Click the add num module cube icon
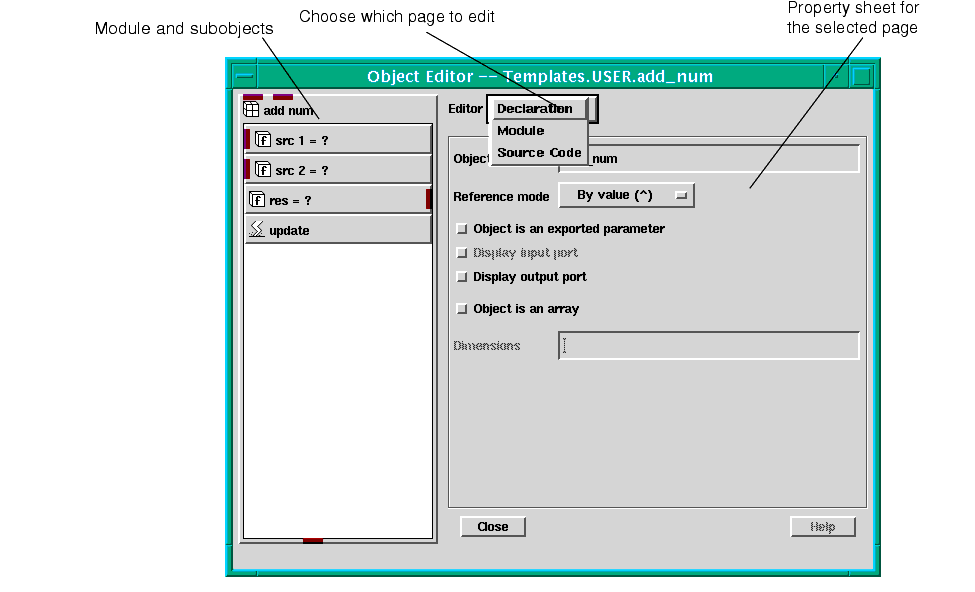This screenshot has height=592, width=975. (252, 110)
